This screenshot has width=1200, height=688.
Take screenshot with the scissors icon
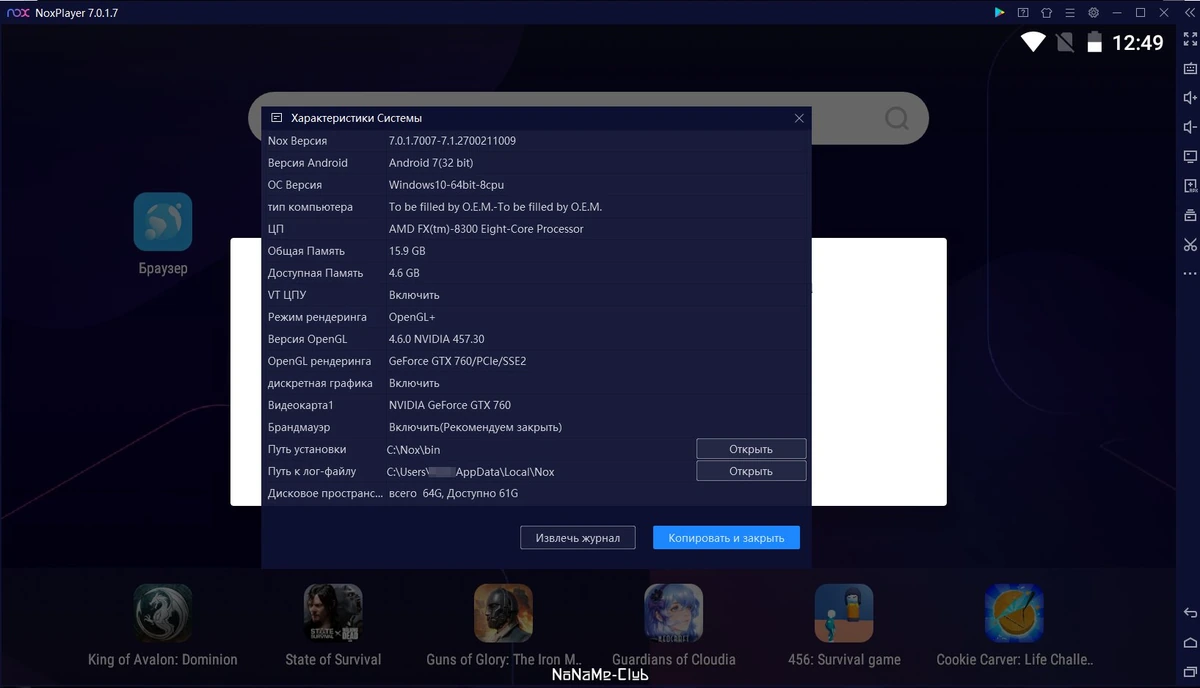1190,244
